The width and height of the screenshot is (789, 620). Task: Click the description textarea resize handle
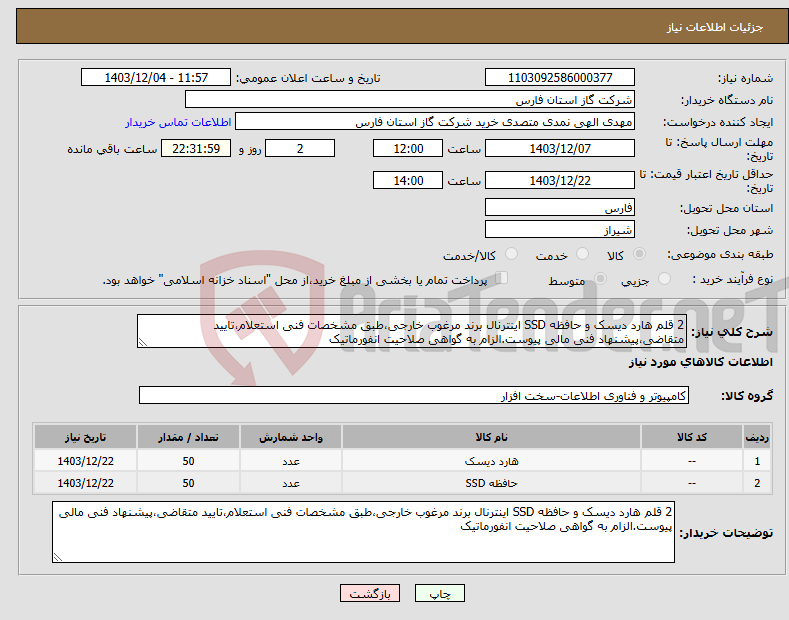point(143,342)
